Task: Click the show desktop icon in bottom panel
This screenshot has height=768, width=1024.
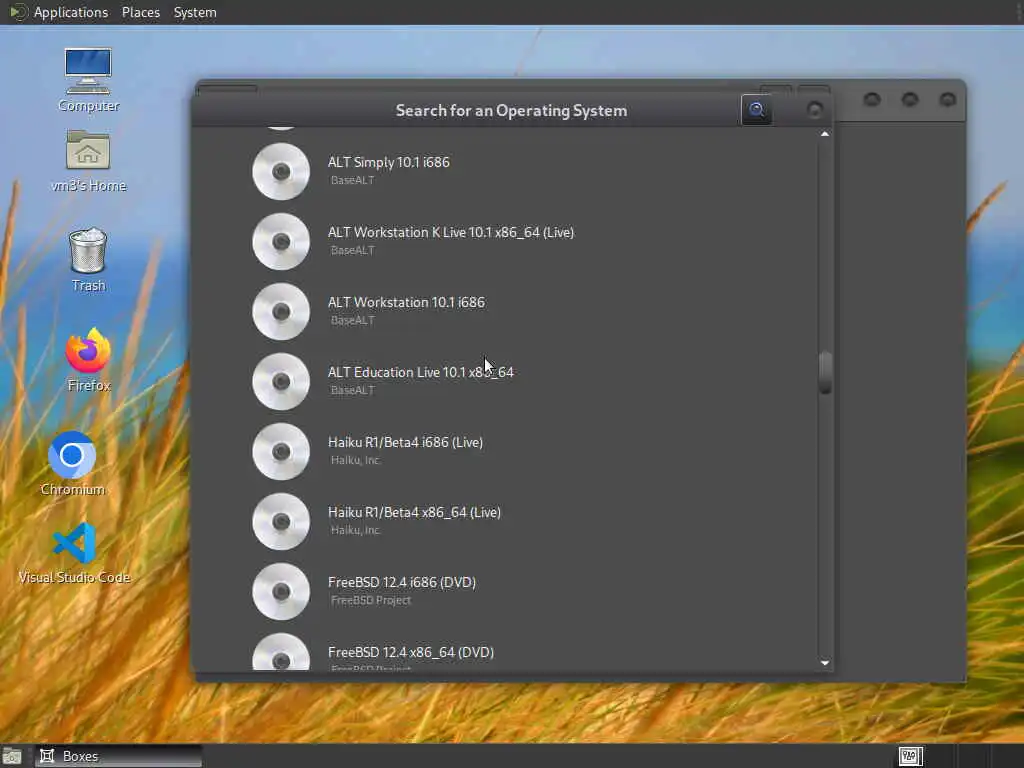Action: pos(12,756)
